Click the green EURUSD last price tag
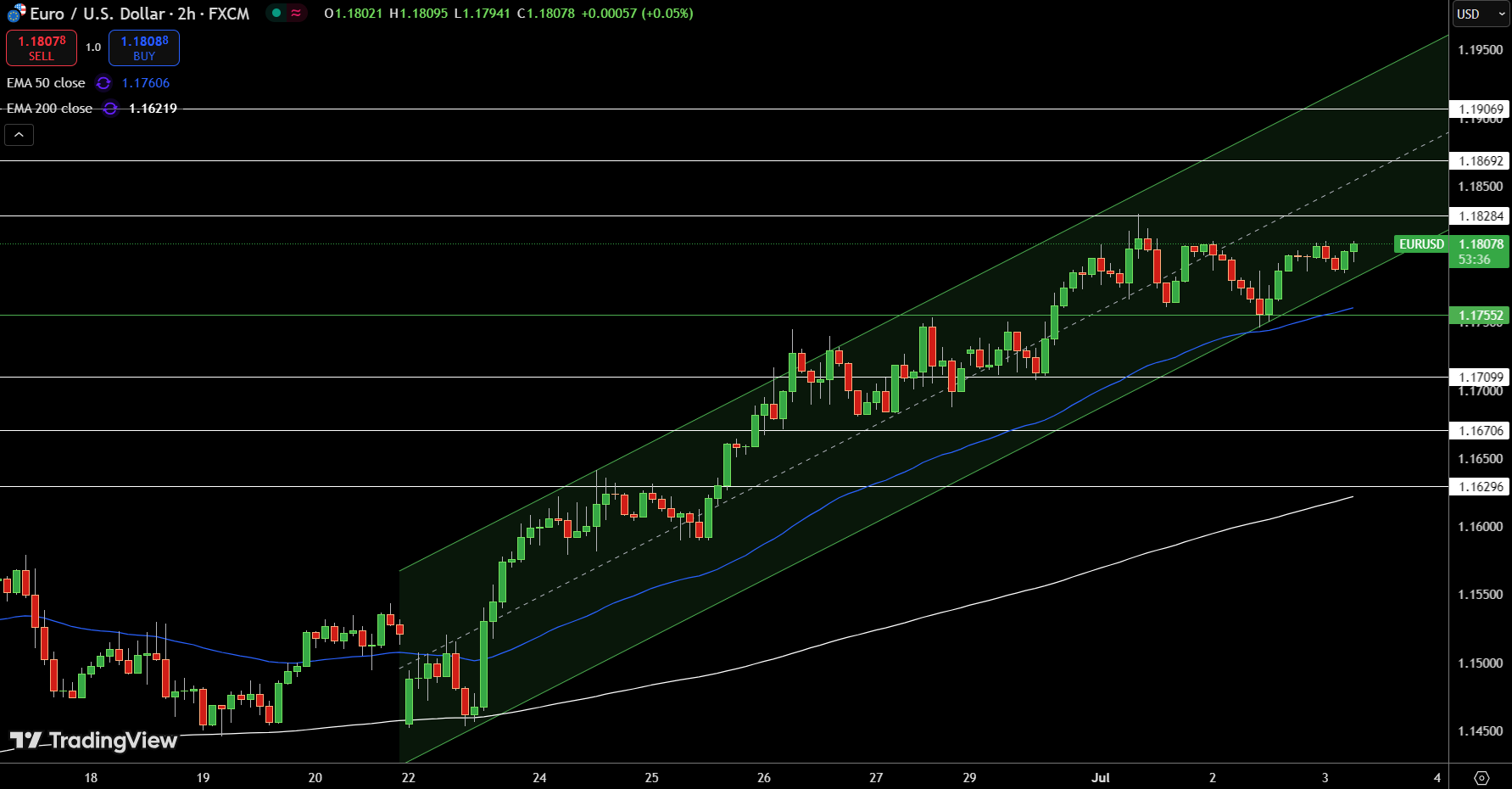Viewport: 1512px width, 789px height. coord(1421,244)
